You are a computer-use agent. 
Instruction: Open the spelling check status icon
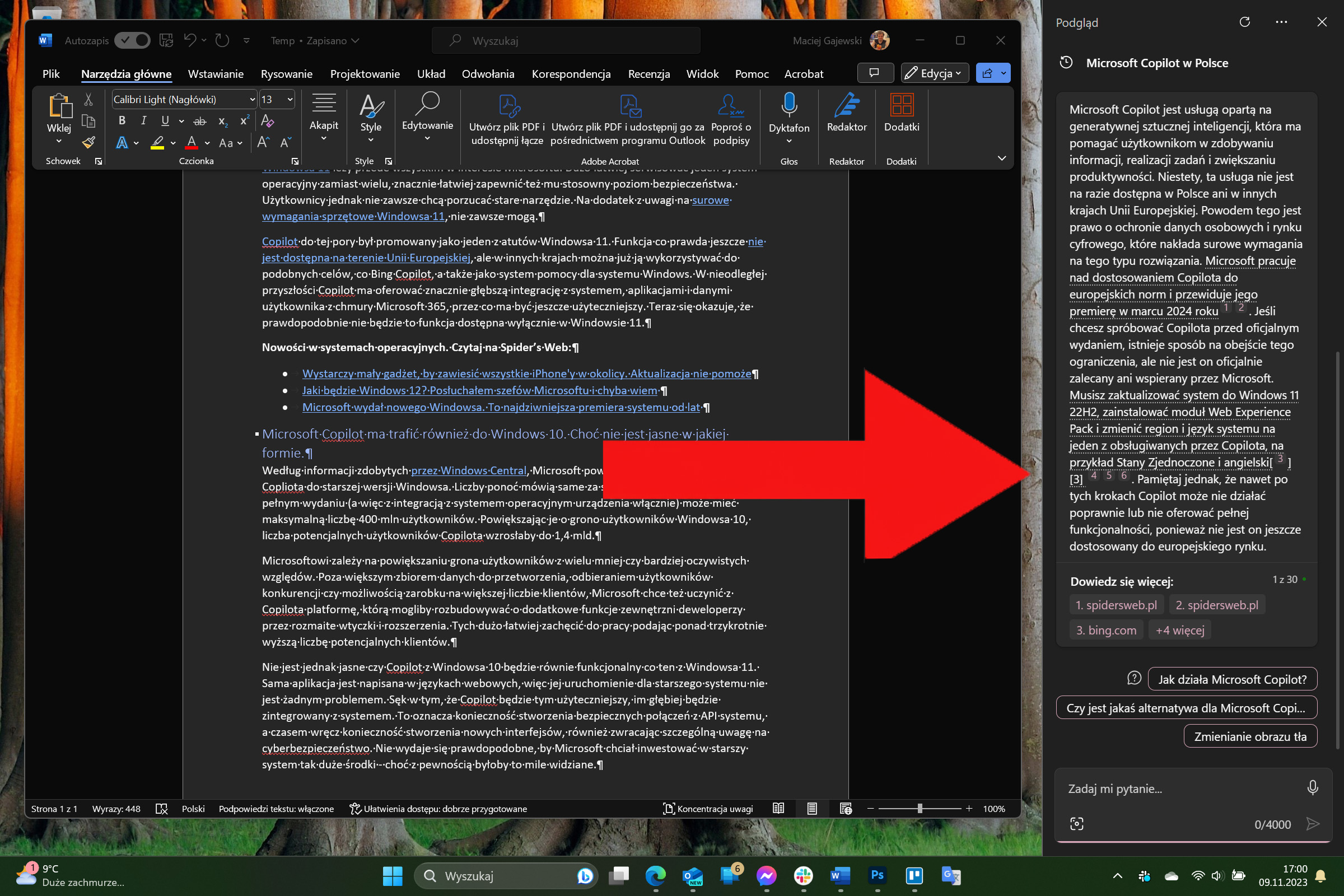pyautogui.click(x=162, y=809)
